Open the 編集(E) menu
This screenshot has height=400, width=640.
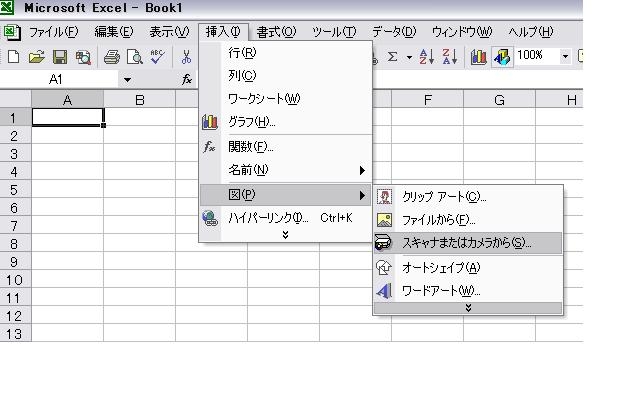[x=113, y=32]
